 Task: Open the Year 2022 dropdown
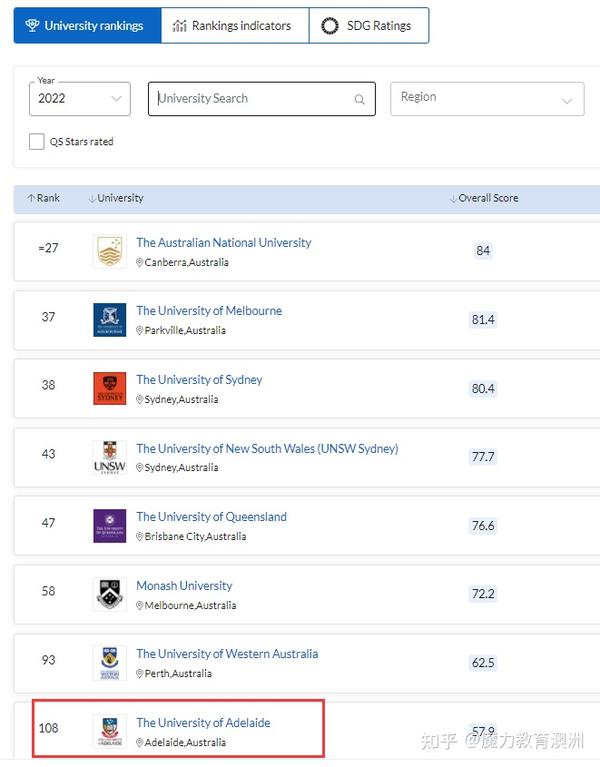80,99
